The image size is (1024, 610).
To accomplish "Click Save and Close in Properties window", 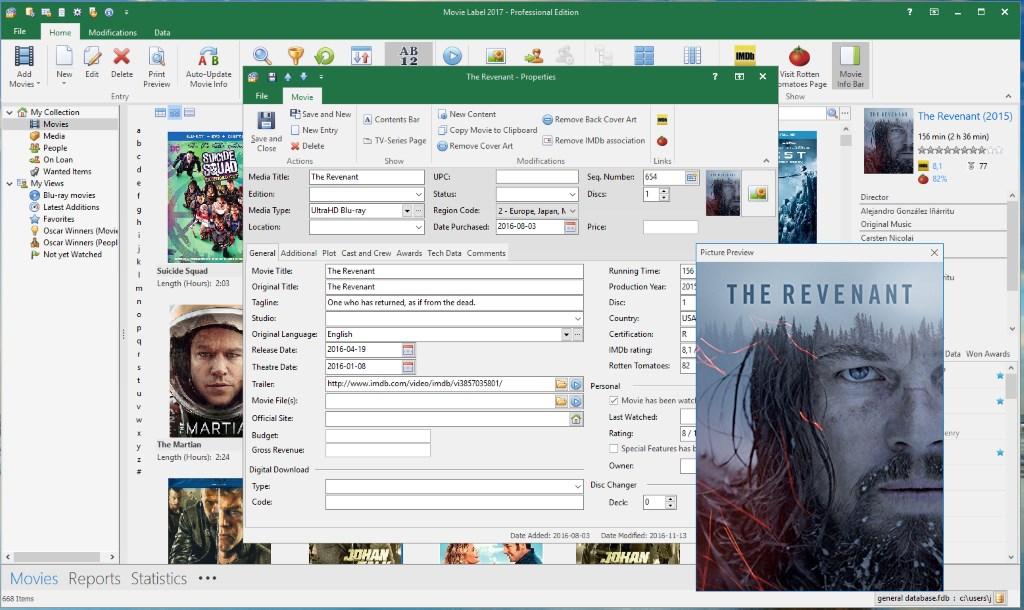I will [266, 131].
